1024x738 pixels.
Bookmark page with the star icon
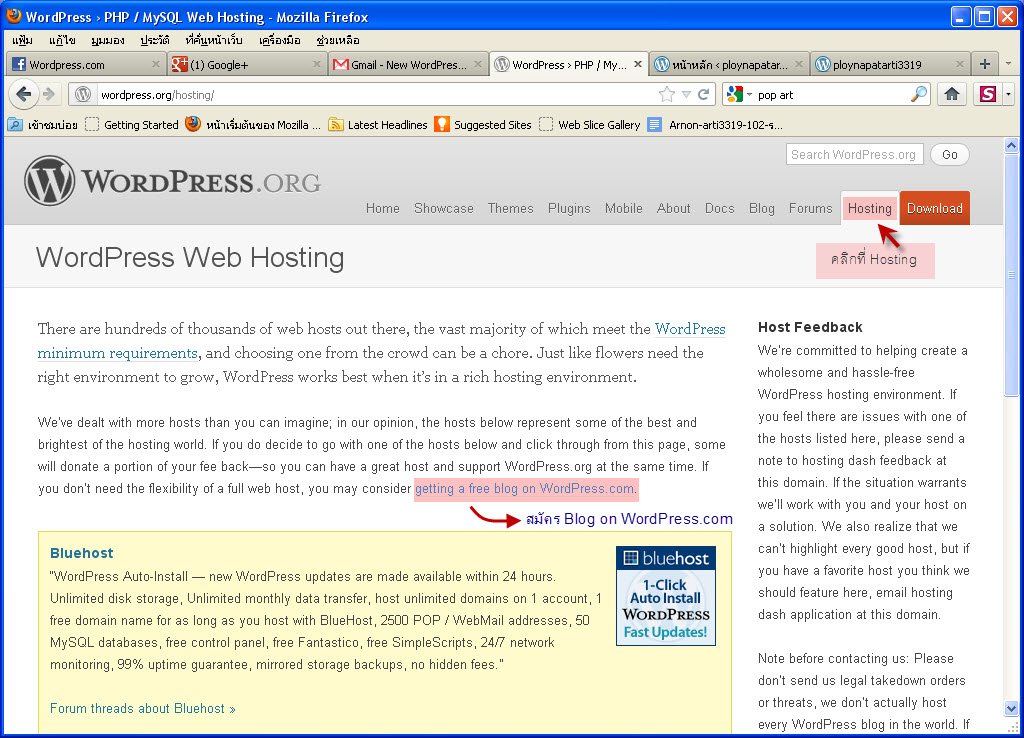tap(667, 95)
